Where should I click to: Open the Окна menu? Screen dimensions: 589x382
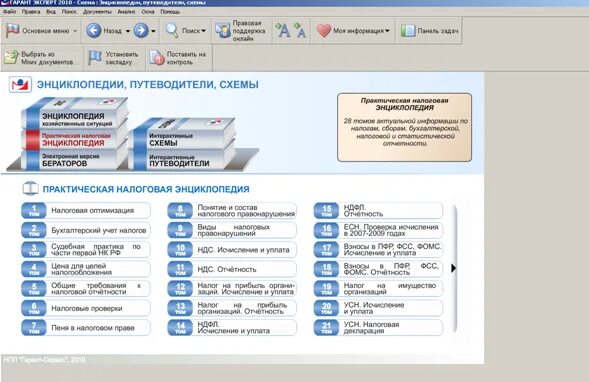(x=148, y=12)
